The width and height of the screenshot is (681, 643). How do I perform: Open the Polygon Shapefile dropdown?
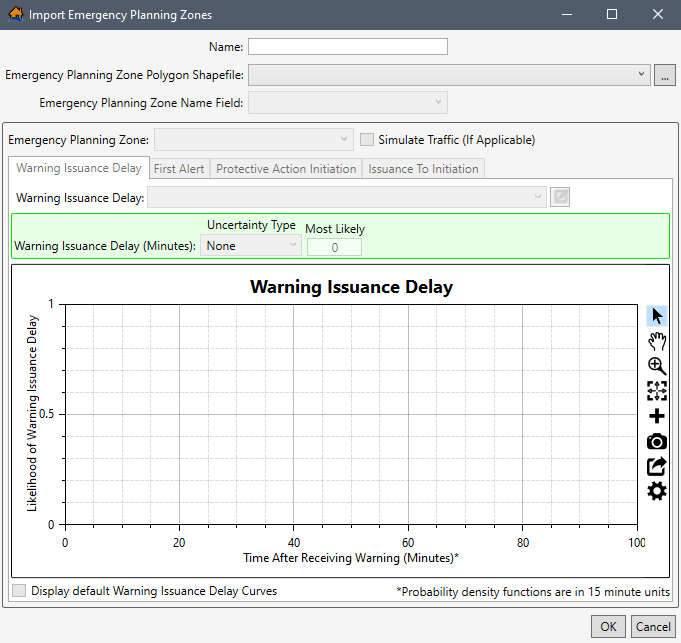449,75
